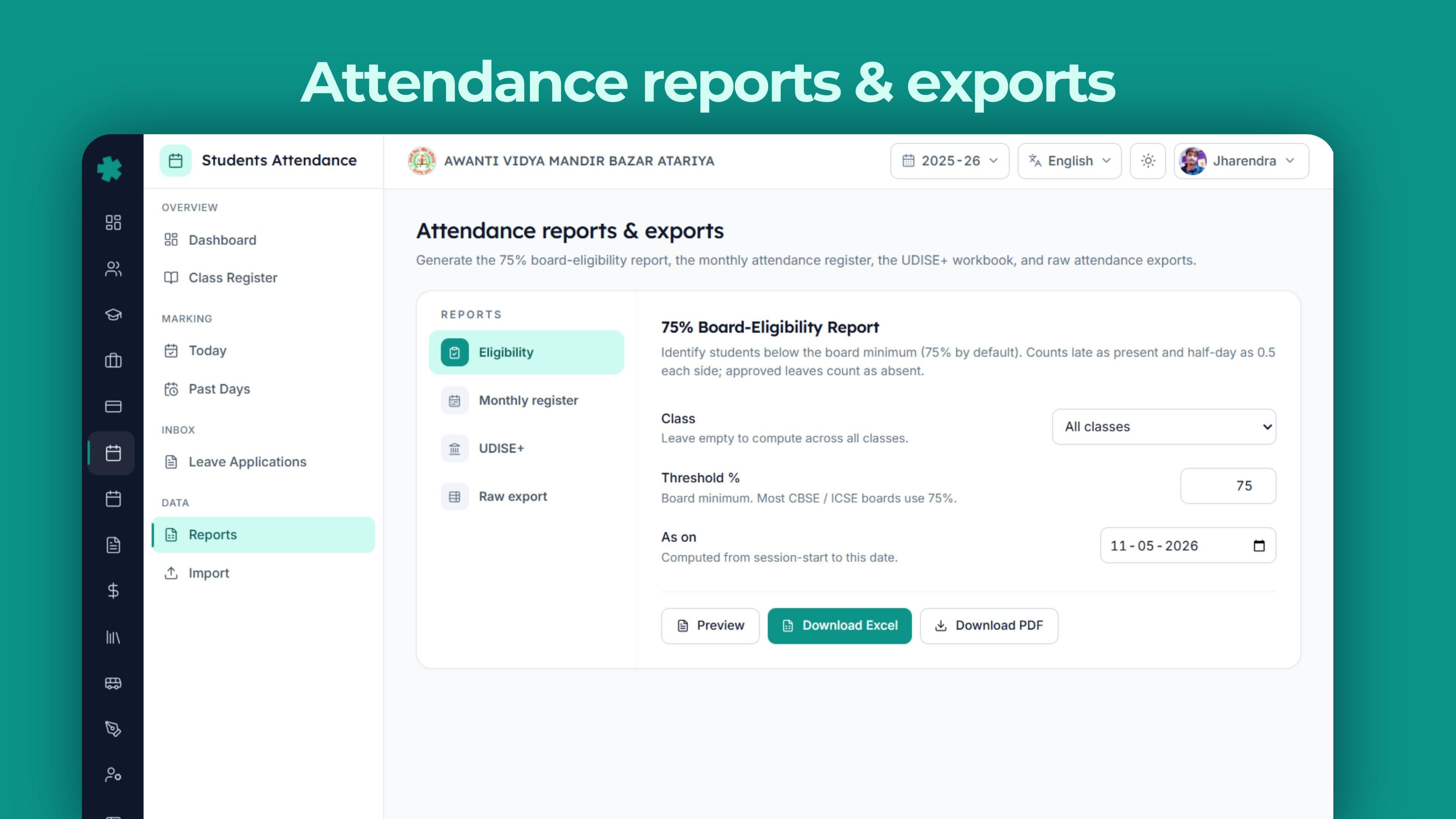Select the active attendance calendar icon in the dark rail
1456x819 pixels.
pos(113,453)
